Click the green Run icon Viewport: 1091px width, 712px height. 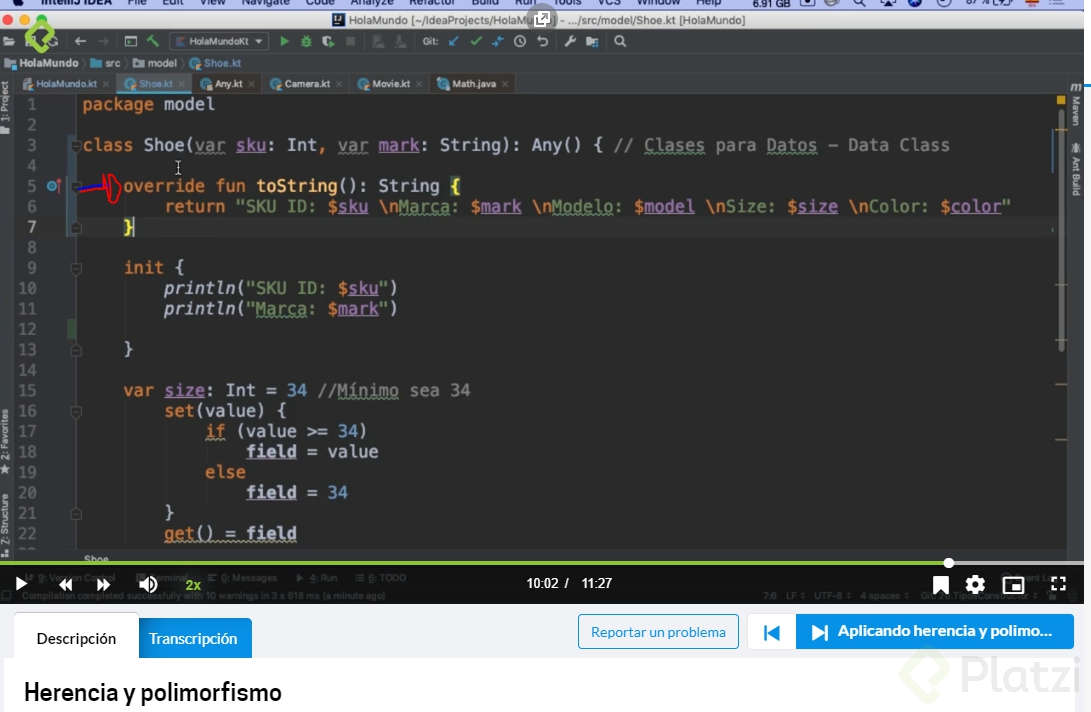click(x=284, y=42)
